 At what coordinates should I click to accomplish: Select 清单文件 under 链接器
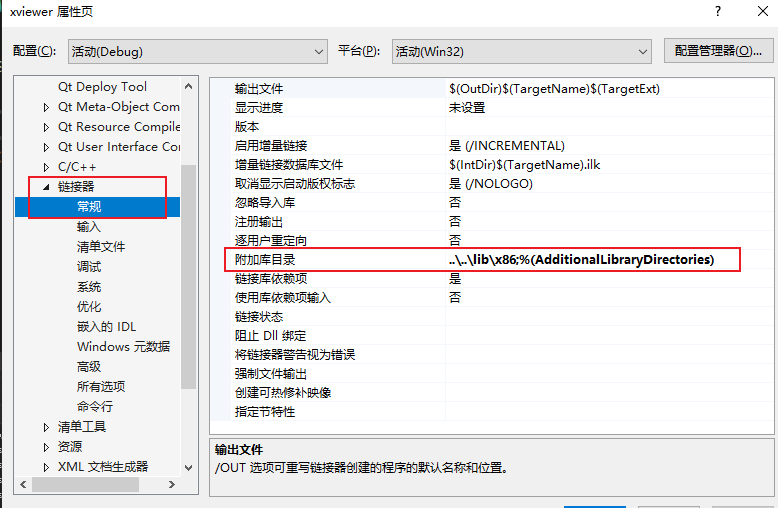pos(101,247)
